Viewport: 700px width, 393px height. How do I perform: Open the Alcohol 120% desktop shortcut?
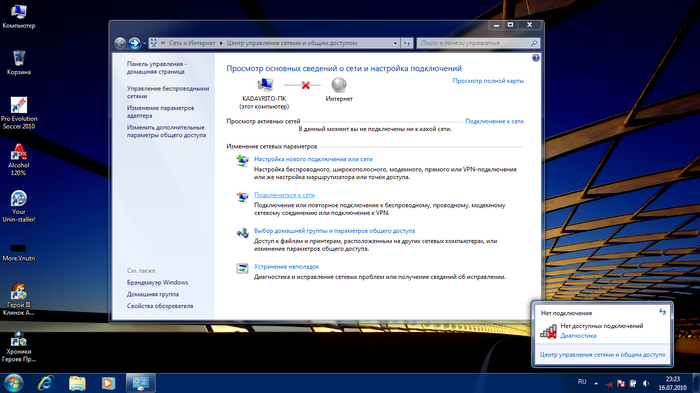click(x=18, y=159)
